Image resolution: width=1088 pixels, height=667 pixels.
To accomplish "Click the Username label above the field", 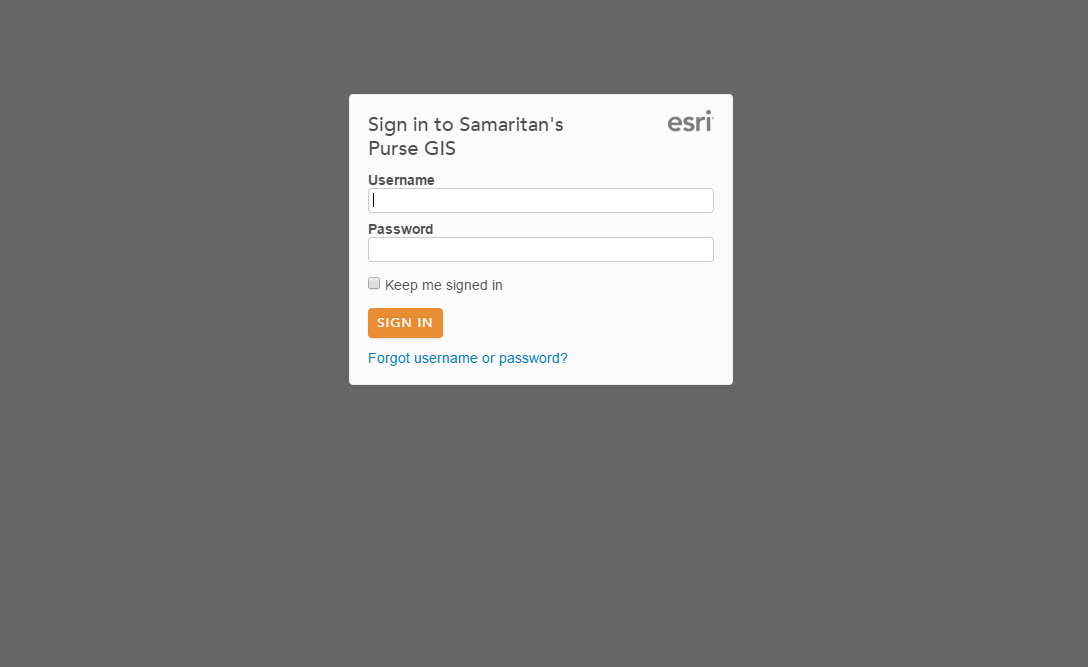I will tap(401, 180).
